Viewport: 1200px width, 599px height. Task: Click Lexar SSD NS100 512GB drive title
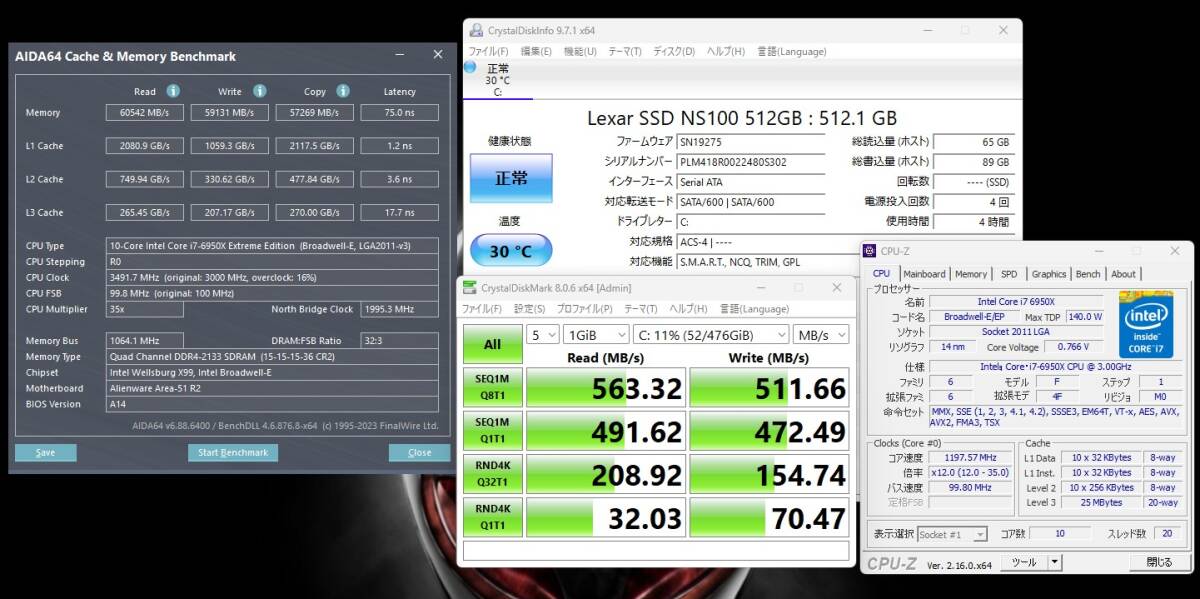click(741, 117)
